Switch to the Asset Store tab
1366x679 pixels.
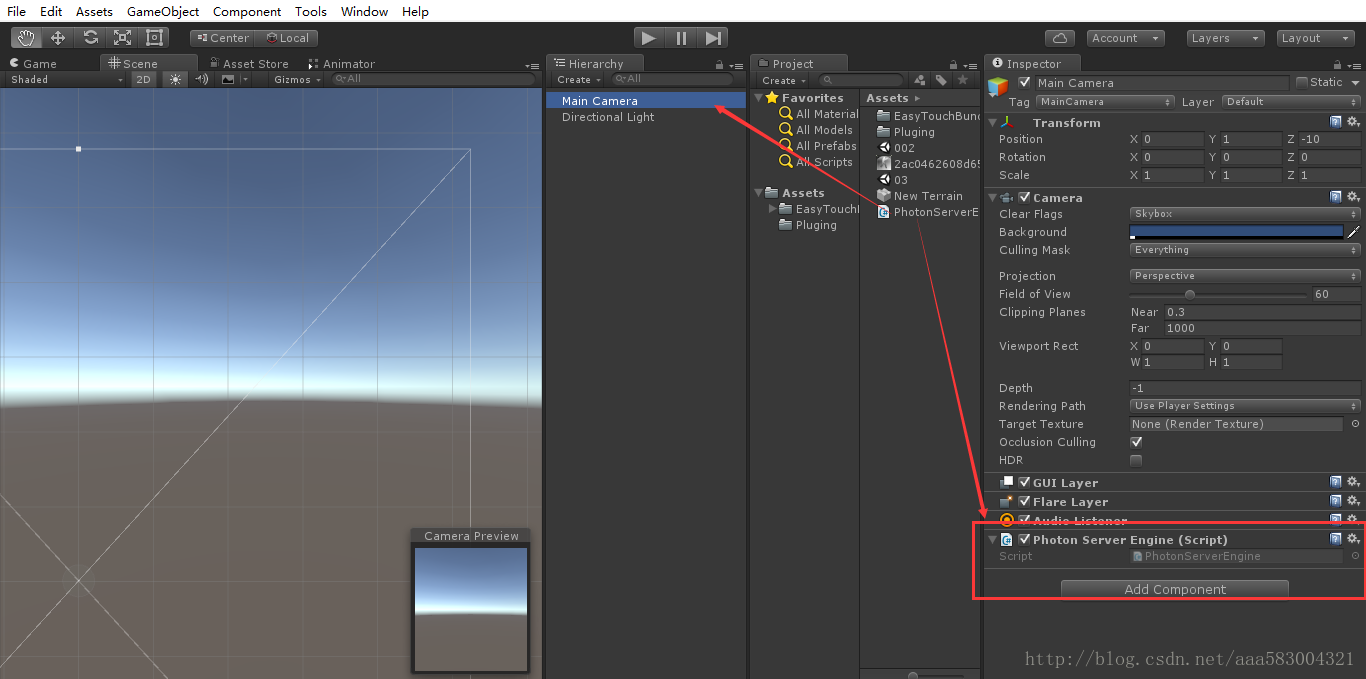255,63
